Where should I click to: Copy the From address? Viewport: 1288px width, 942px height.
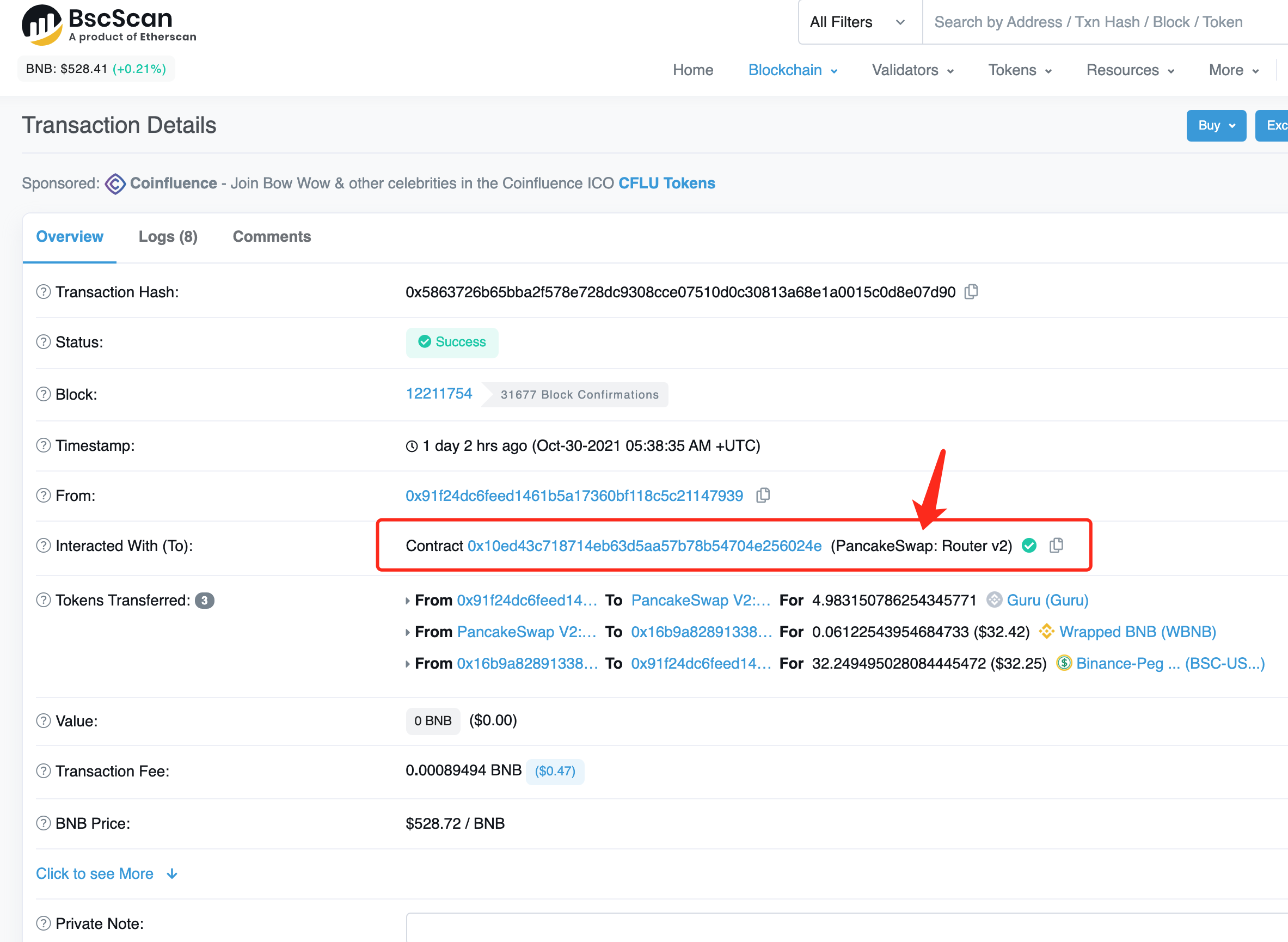coord(763,496)
